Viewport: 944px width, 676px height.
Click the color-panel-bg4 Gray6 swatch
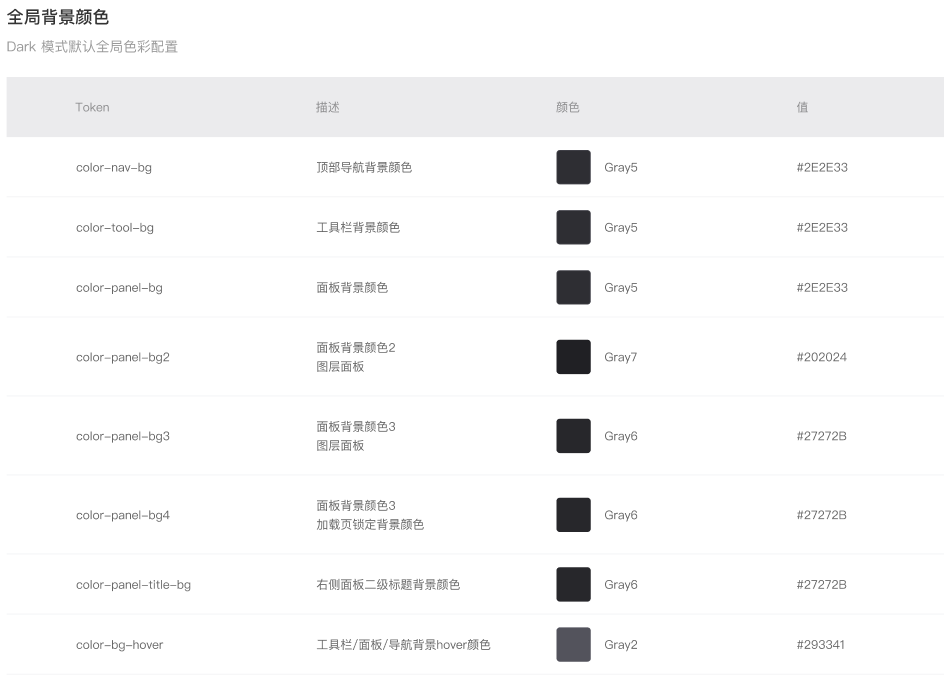pos(573,515)
